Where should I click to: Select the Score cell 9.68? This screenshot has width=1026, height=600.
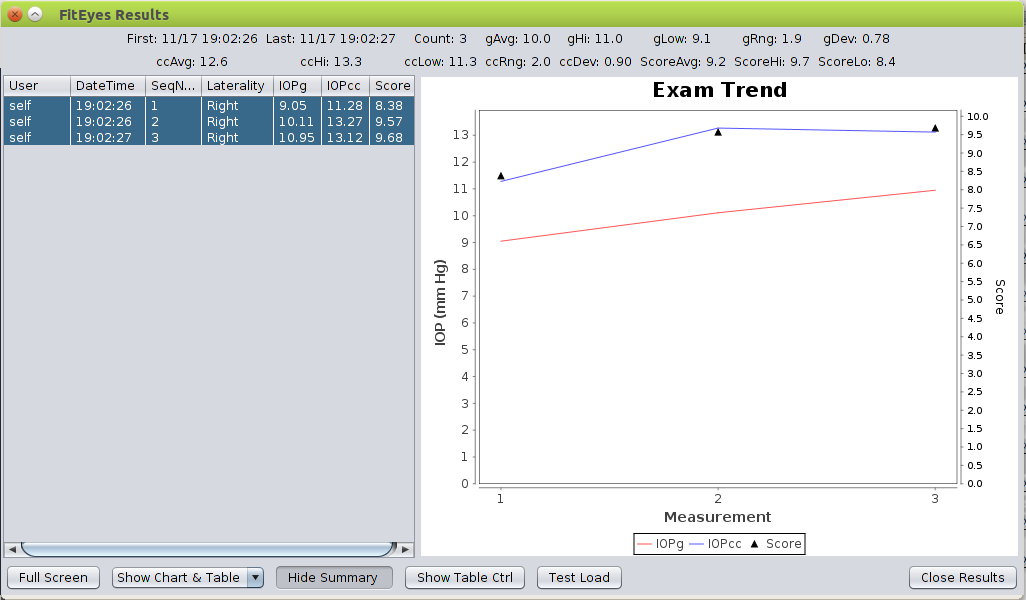pos(392,137)
